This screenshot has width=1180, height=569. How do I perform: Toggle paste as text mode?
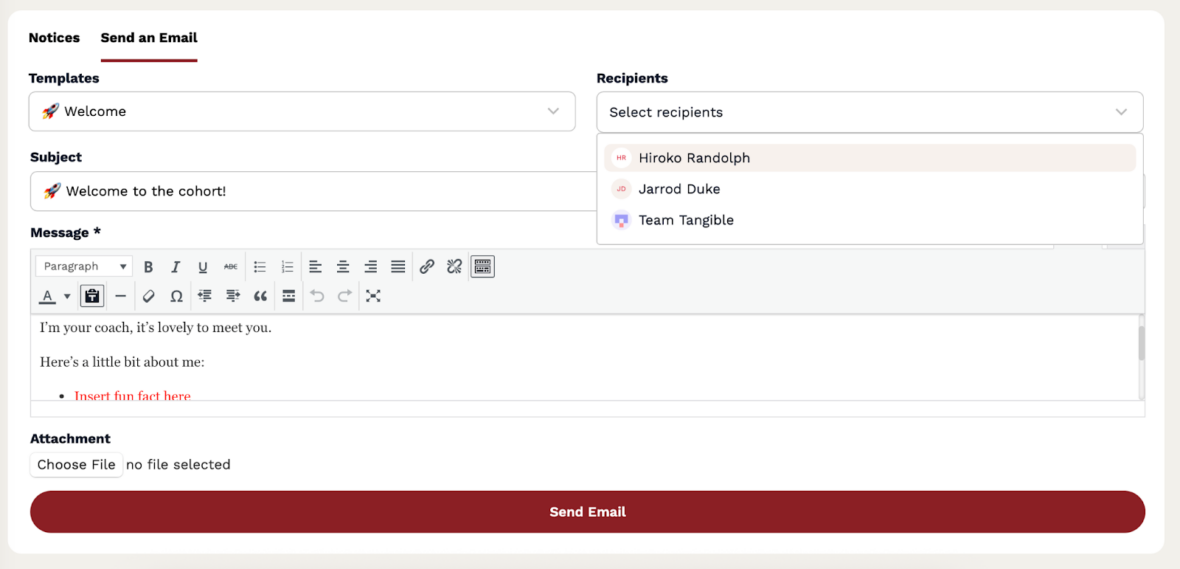(x=92, y=296)
